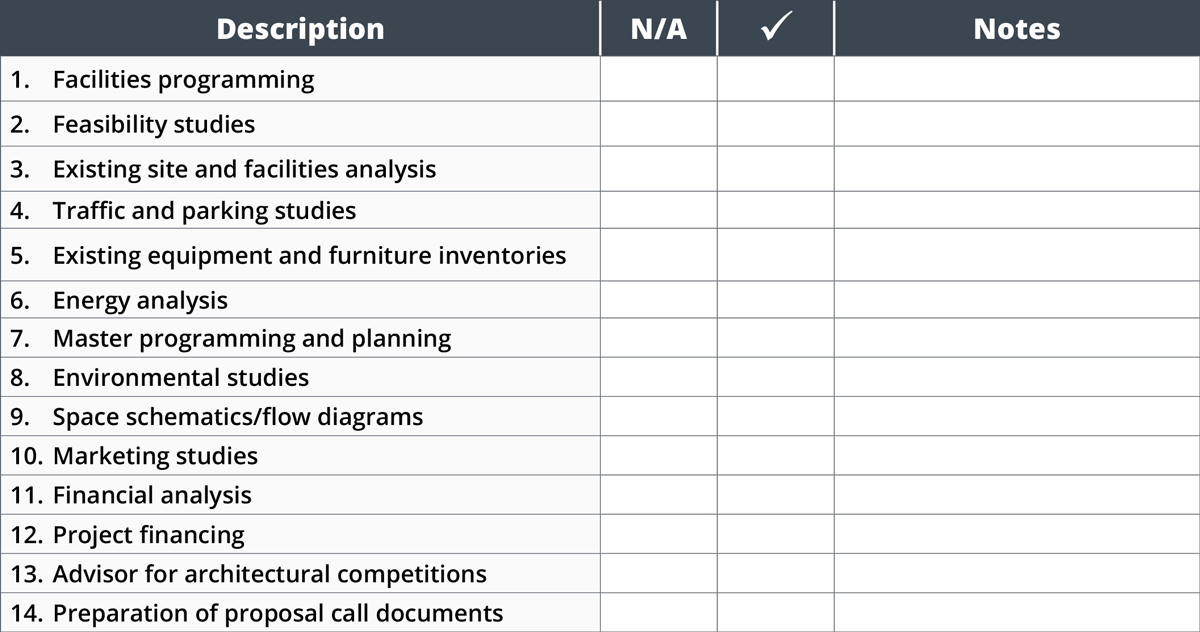Click Notes cell for Preparation of proposal call documents

(x=1017, y=613)
